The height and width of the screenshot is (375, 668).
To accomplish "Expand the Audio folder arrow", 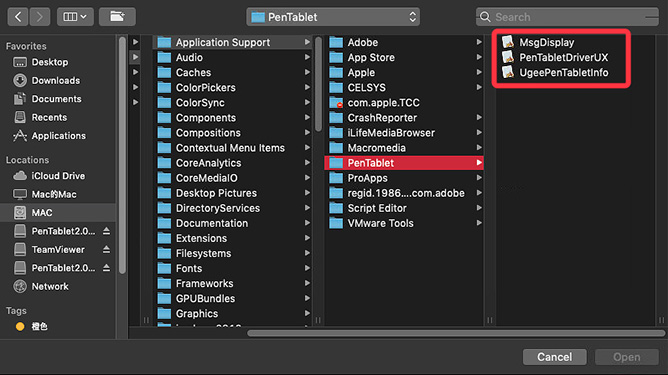I will tap(307, 57).
